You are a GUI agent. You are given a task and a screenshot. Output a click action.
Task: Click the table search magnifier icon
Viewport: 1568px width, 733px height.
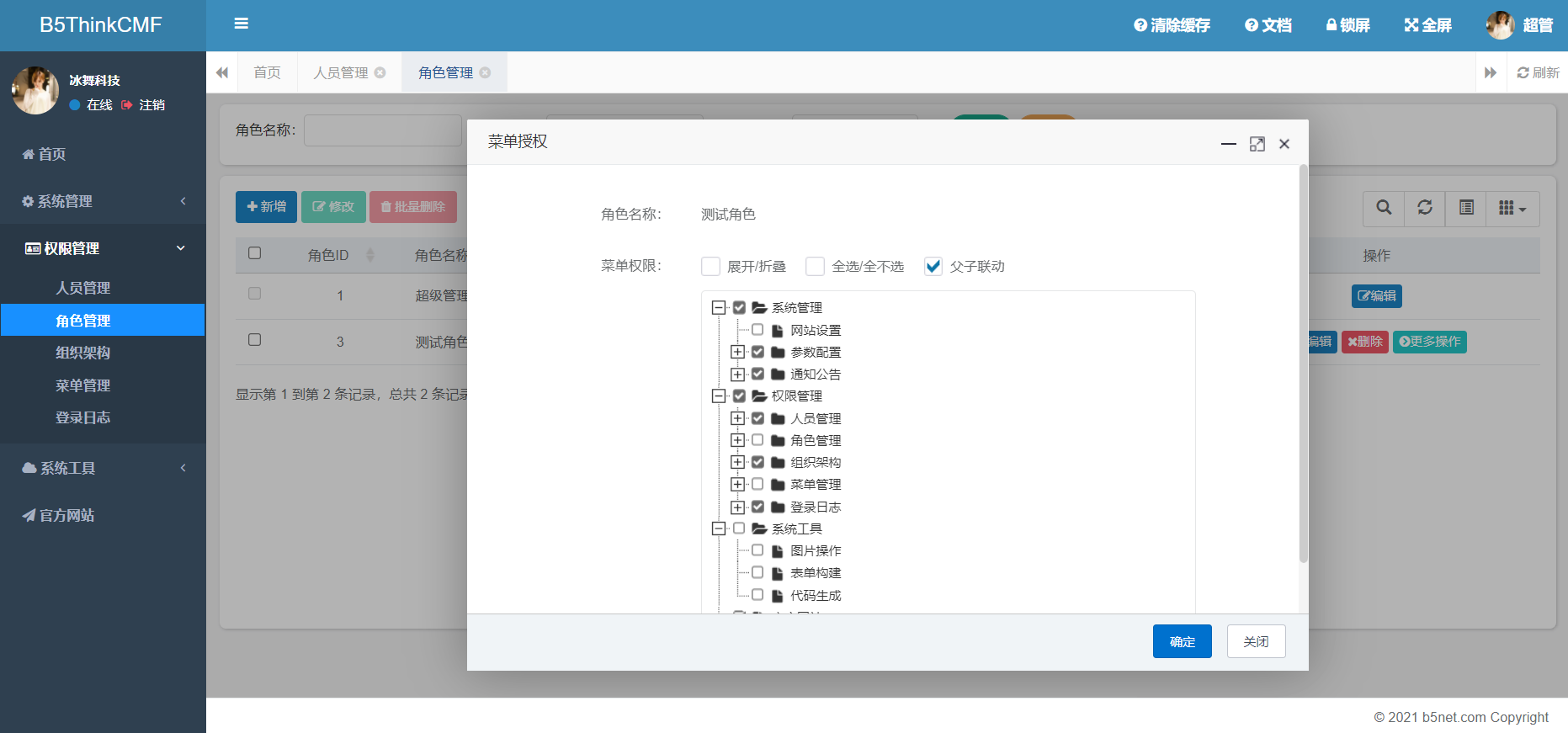[x=1384, y=208]
